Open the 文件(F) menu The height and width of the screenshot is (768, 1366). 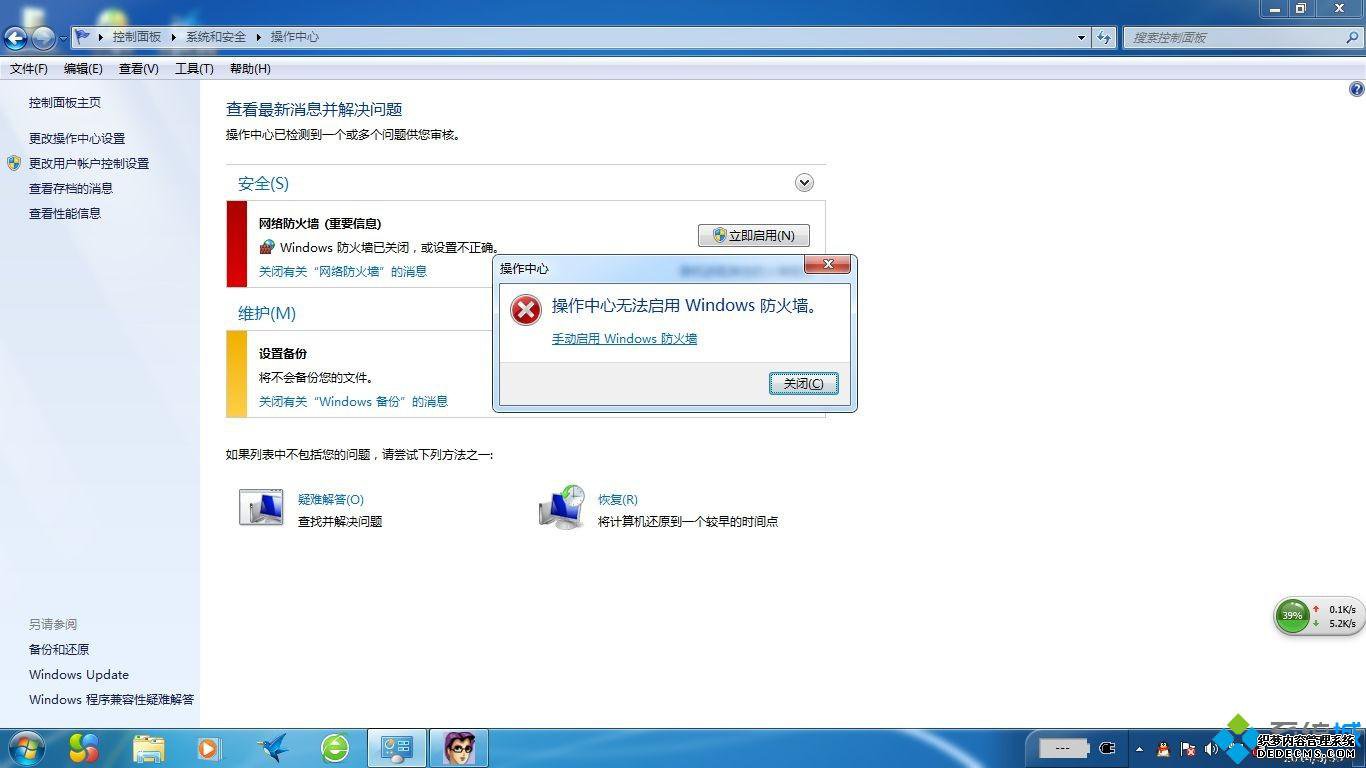pos(29,69)
